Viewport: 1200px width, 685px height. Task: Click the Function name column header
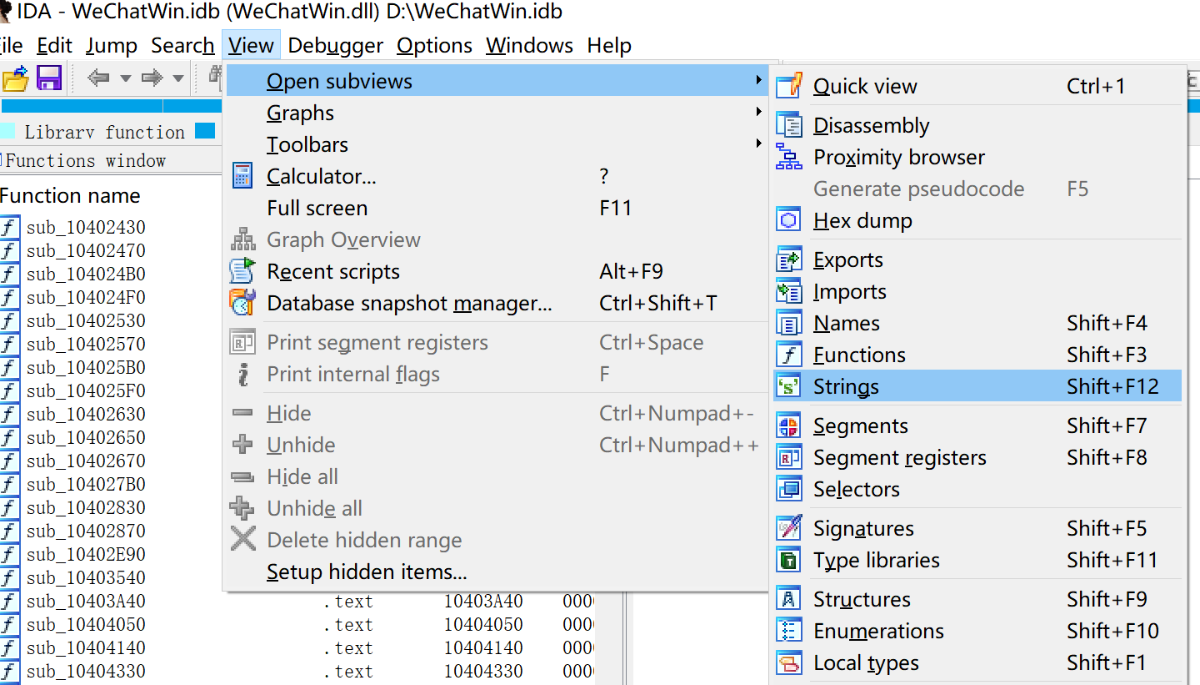coord(70,196)
